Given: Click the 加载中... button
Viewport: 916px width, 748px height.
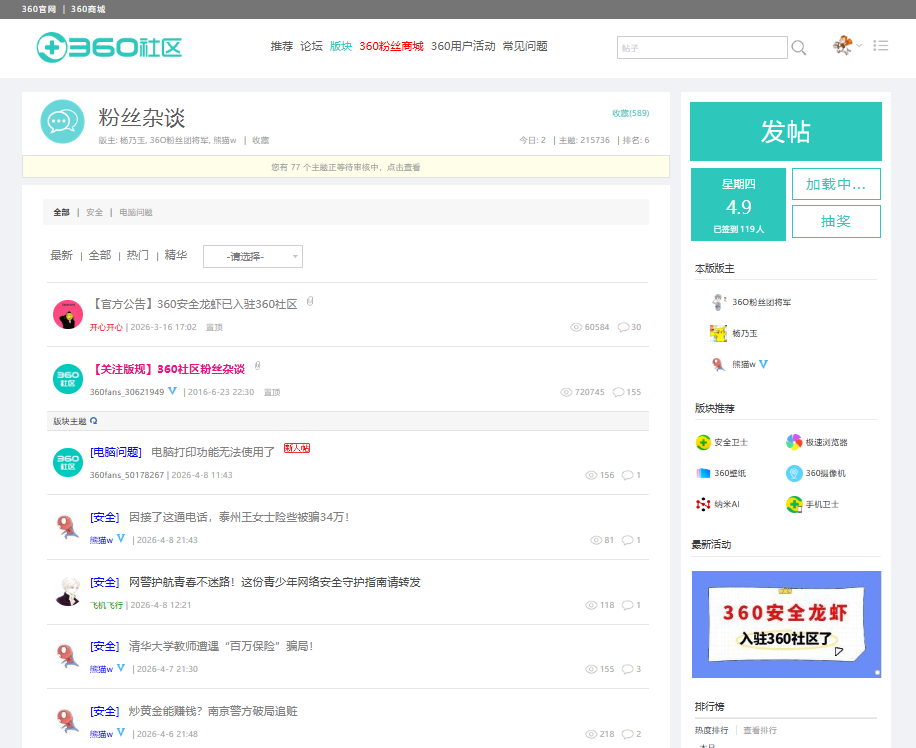Looking at the screenshot, I should [x=836, y=184].
